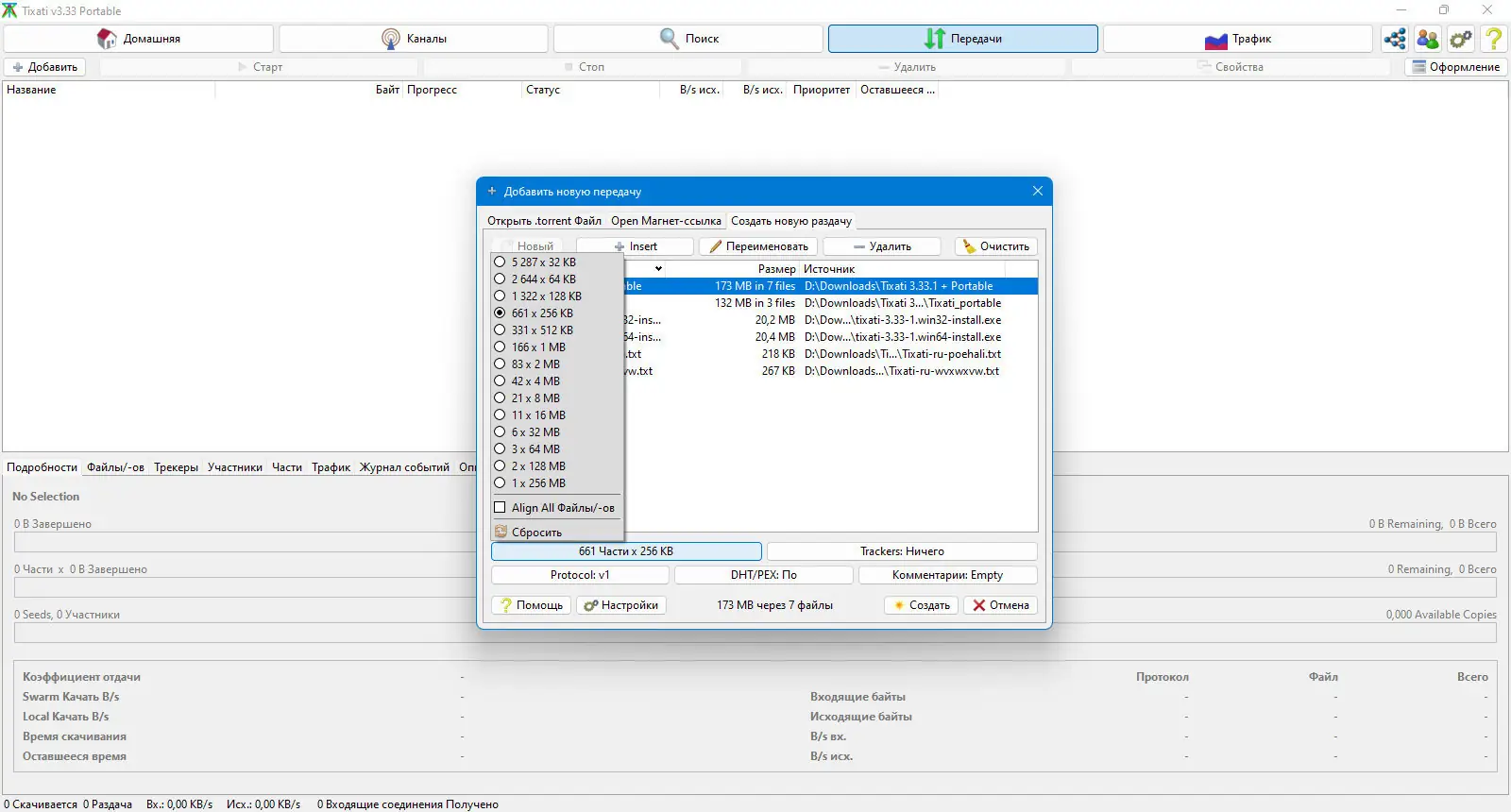This screenshot has width=1511, height=812.
Task: Select the tixati-3.33-1.win64-install.exe row
Action: (x=831, y=337)
